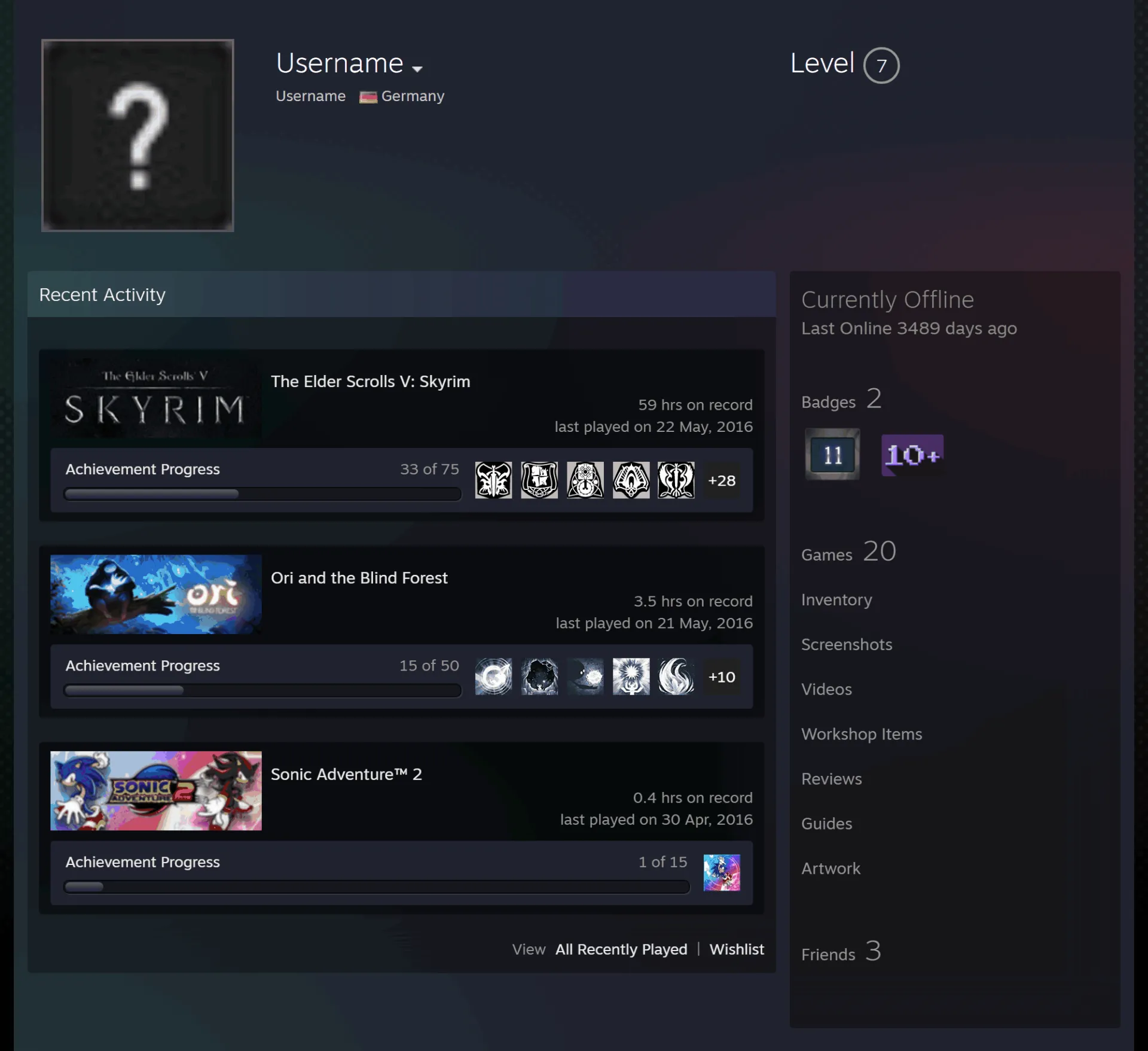Open the Videos page

point(826,689)
